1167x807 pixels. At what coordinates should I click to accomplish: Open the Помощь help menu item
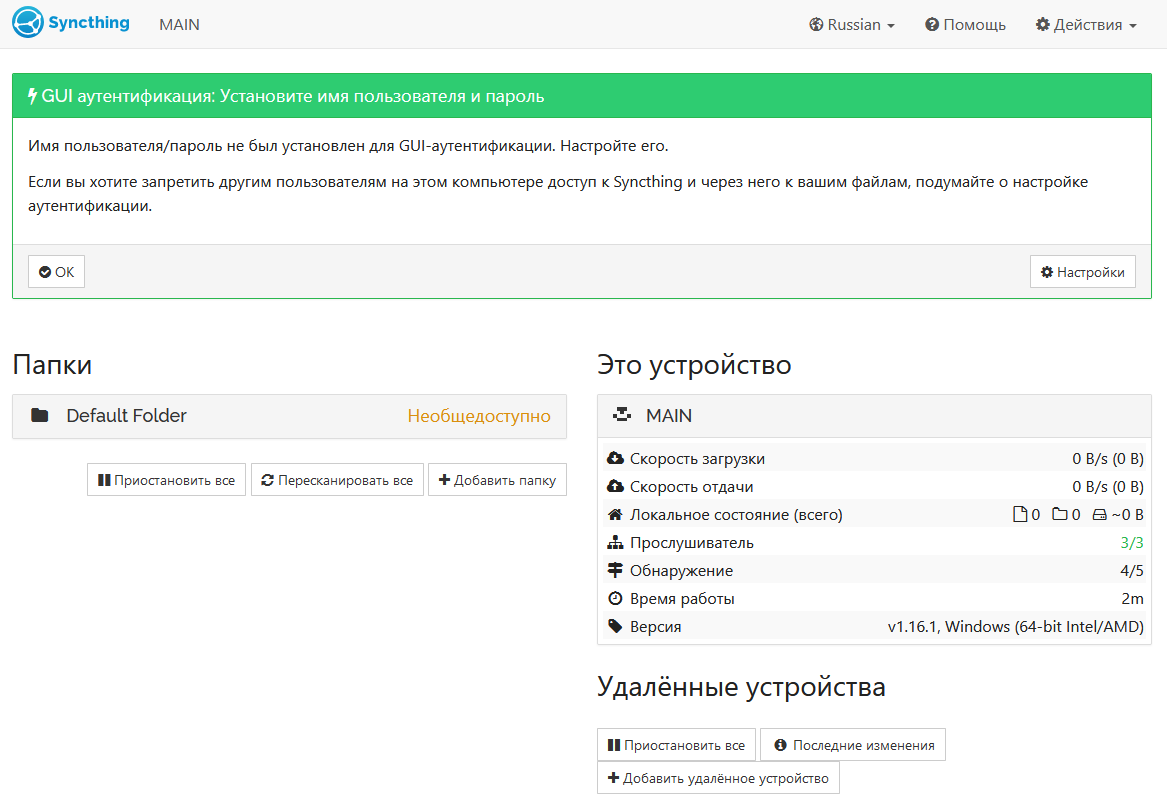(x=965, y=25)
